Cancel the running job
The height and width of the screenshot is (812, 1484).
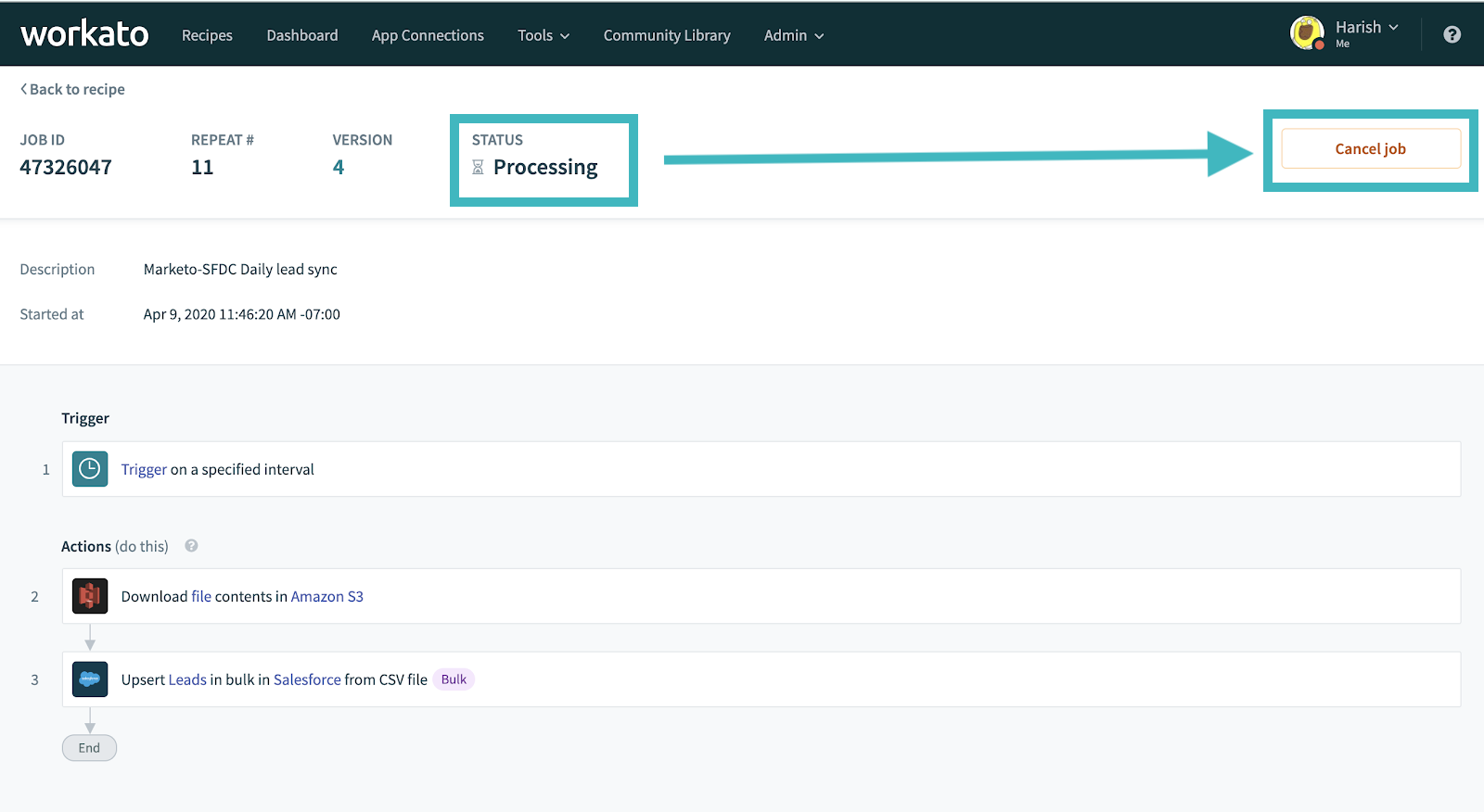tap(1371, 148)
